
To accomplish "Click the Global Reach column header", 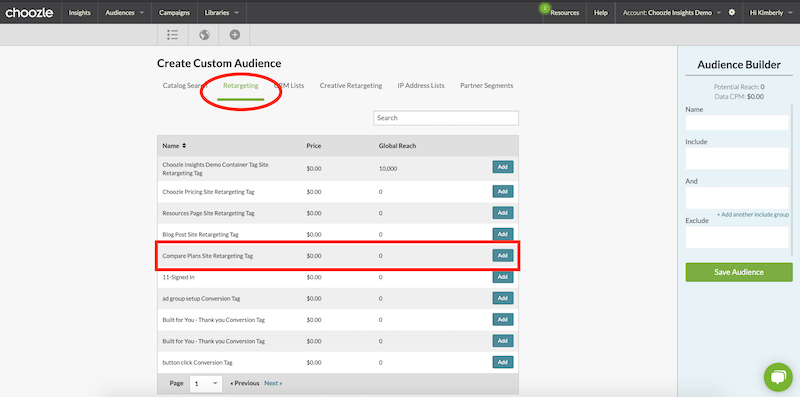I will (x=397, y=146).
